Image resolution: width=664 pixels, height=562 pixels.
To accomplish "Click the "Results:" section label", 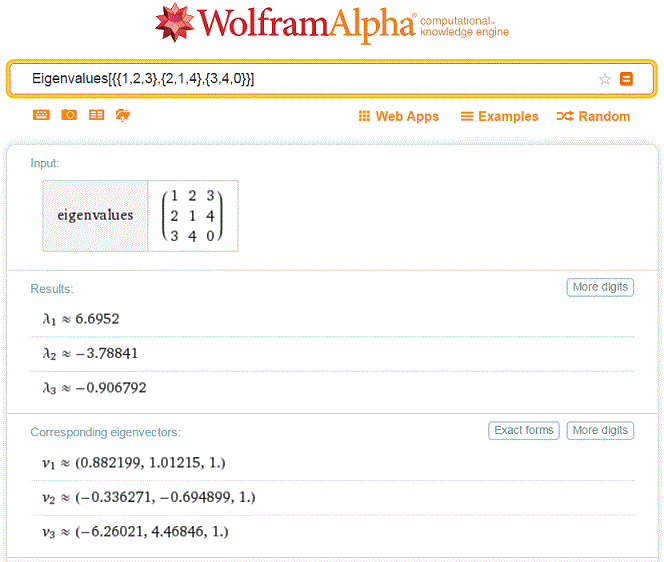I will [52, 289].
